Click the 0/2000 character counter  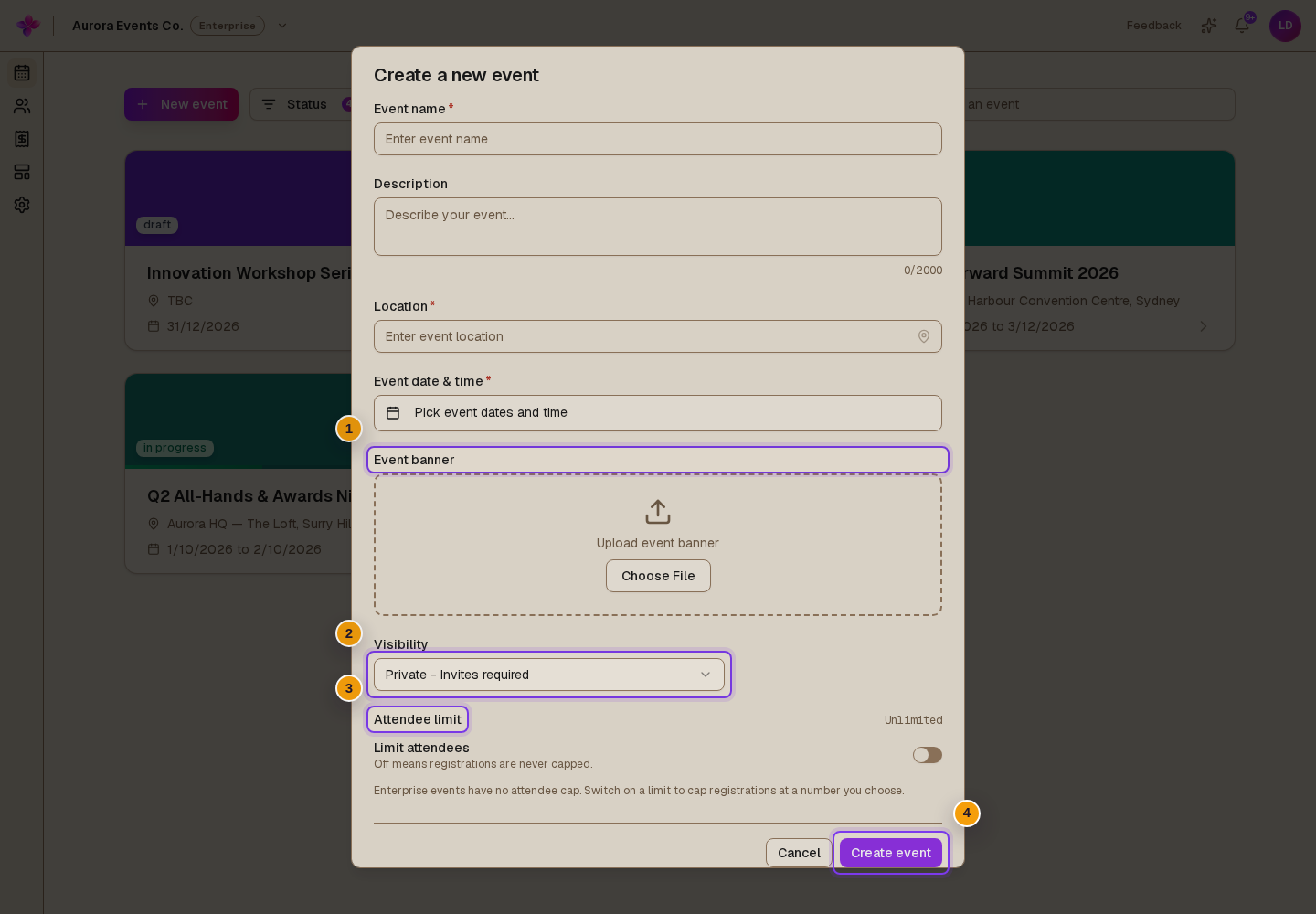pyautogui.click(x=923, y=271)
